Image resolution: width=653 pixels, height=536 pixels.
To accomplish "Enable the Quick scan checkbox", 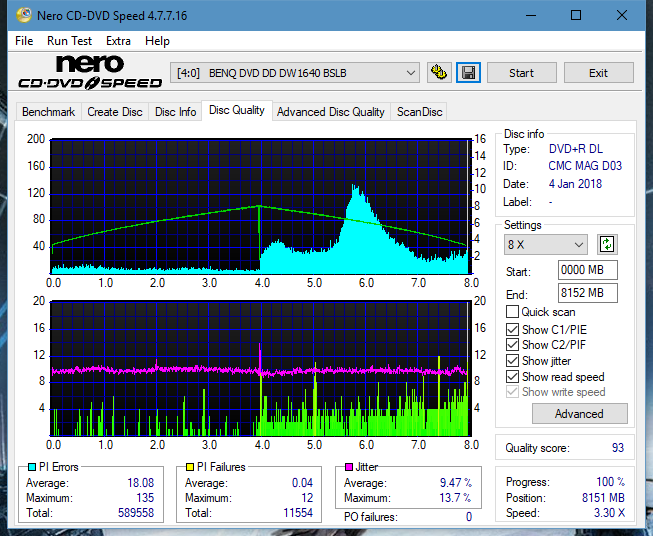I will (x=512, y=312).
